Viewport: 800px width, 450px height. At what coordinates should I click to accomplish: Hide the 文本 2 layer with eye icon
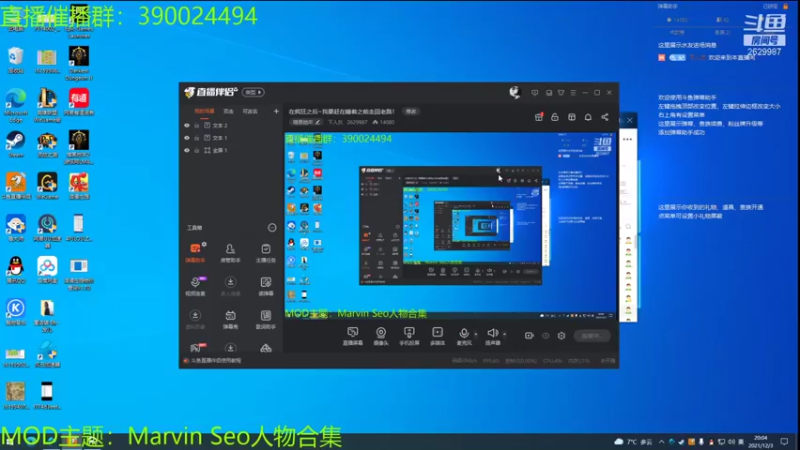[187, 126]
